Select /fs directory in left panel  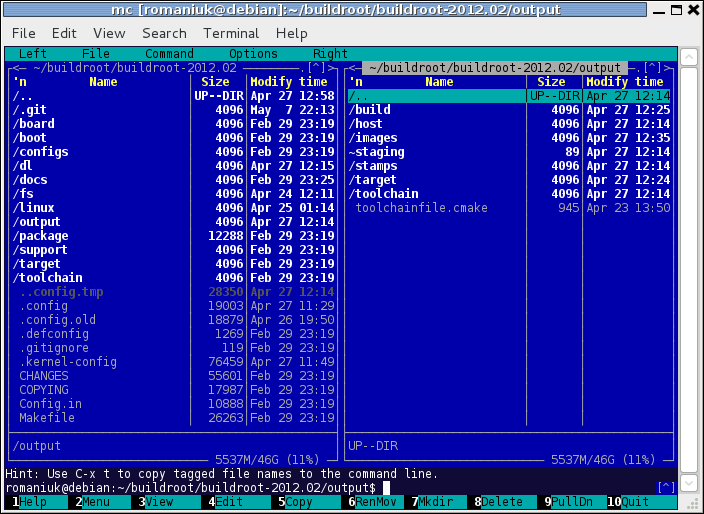point(173,193)
